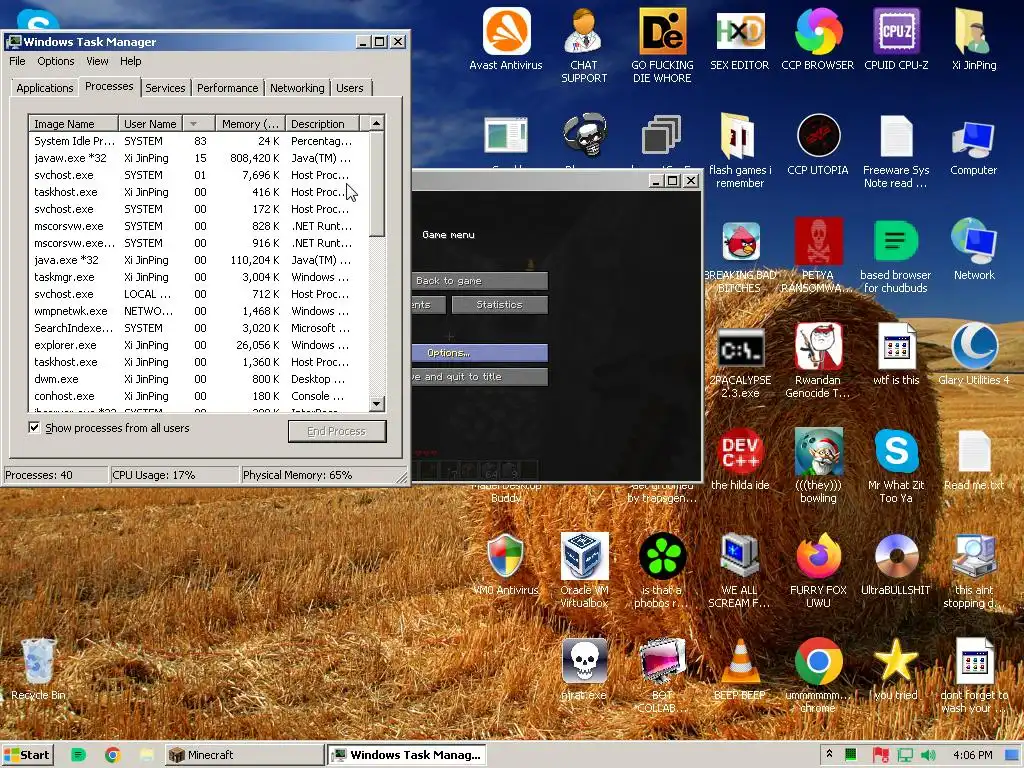Click the process list scroll-up arrow

(377, 123)
